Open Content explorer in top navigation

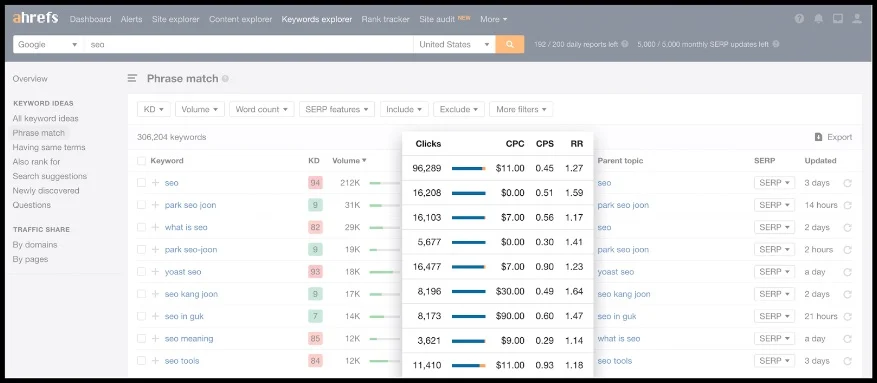click(241, 19)
